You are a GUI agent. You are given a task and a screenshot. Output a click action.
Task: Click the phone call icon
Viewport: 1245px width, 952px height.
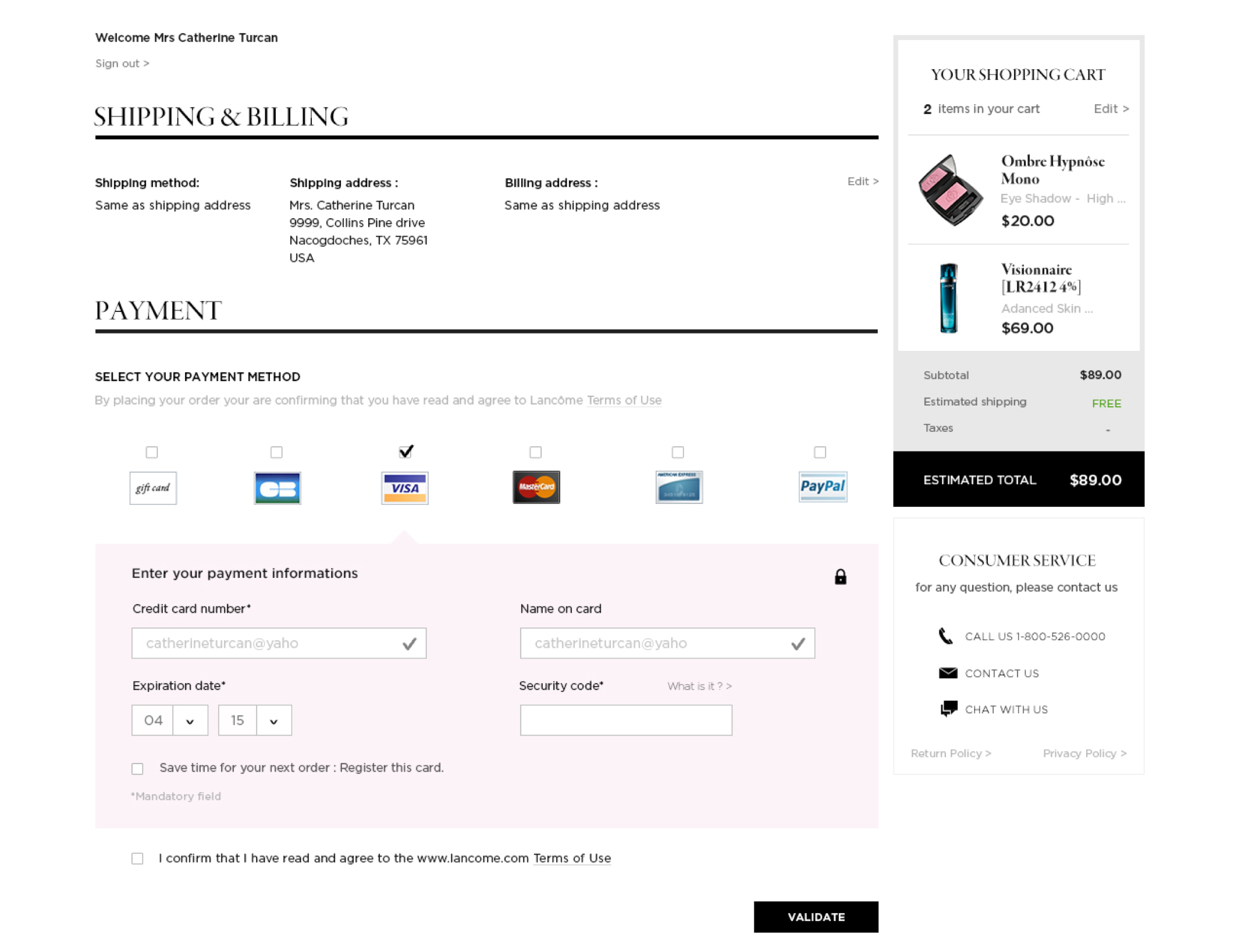point(946,636)
